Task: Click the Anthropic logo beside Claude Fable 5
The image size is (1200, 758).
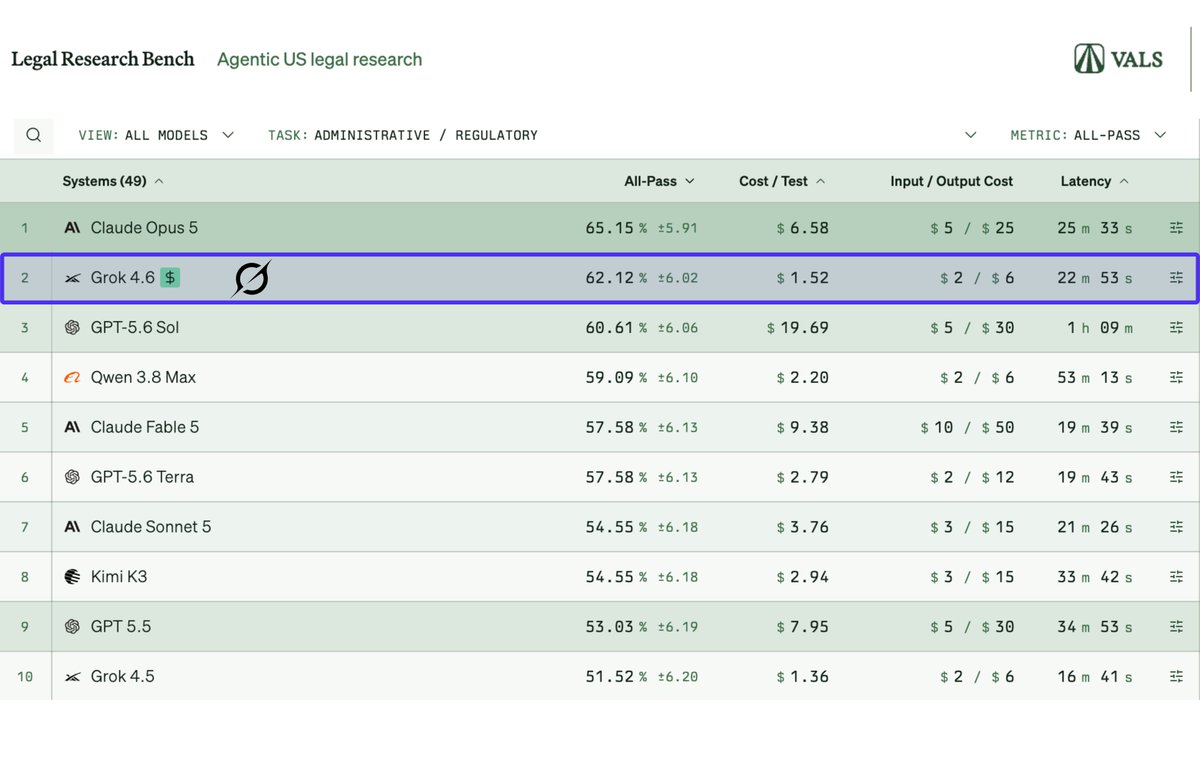Action: [x=72, y=427]
